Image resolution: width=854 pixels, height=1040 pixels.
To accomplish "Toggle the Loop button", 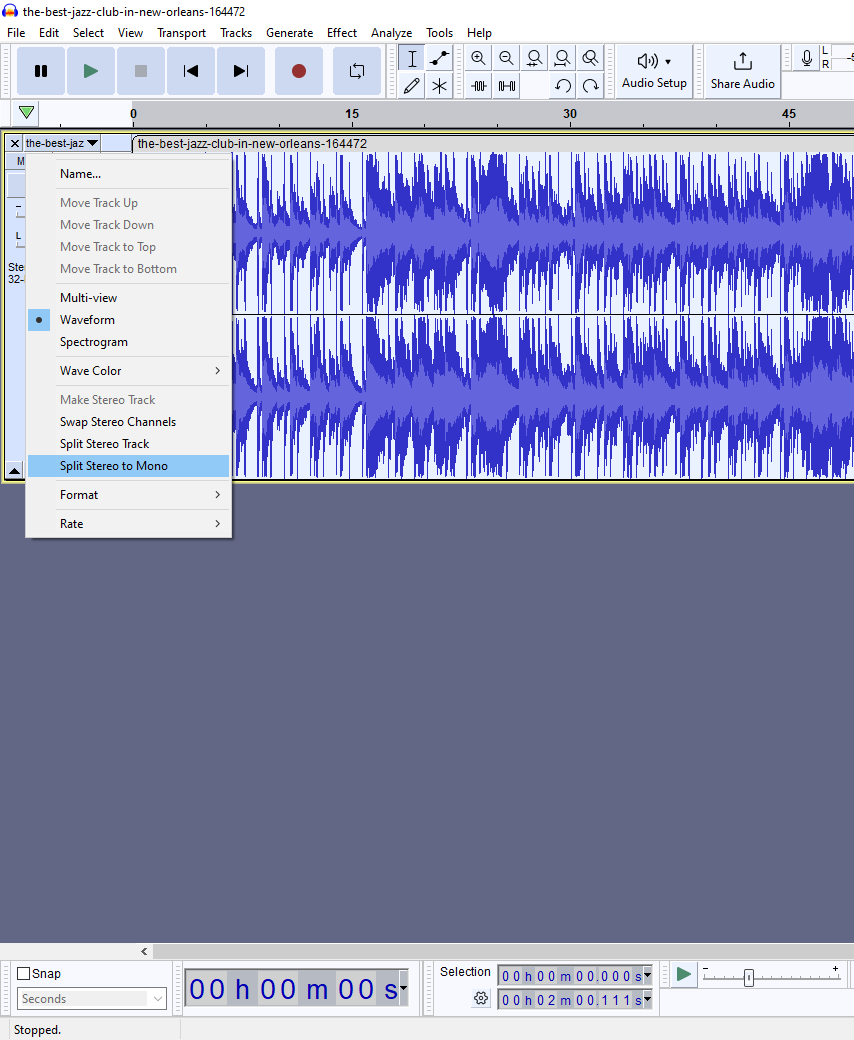I will pos(357,71).
